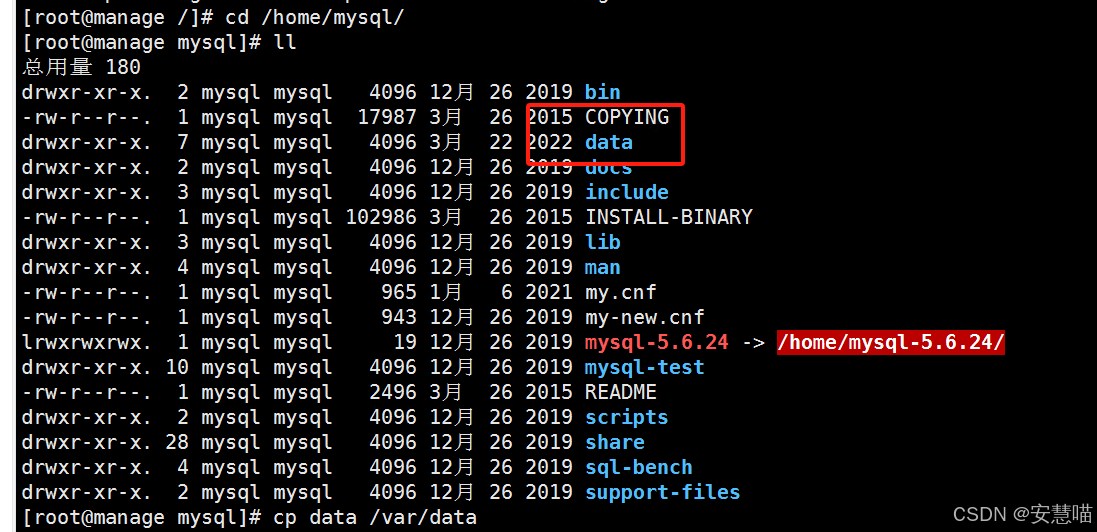
Task: Click the 'data' directory name
Action: click(x=609, y=142)
